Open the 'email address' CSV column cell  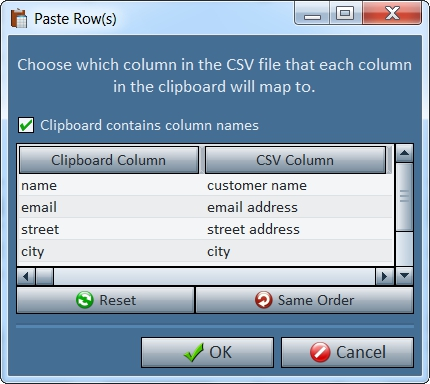click(x=299, y=207)
